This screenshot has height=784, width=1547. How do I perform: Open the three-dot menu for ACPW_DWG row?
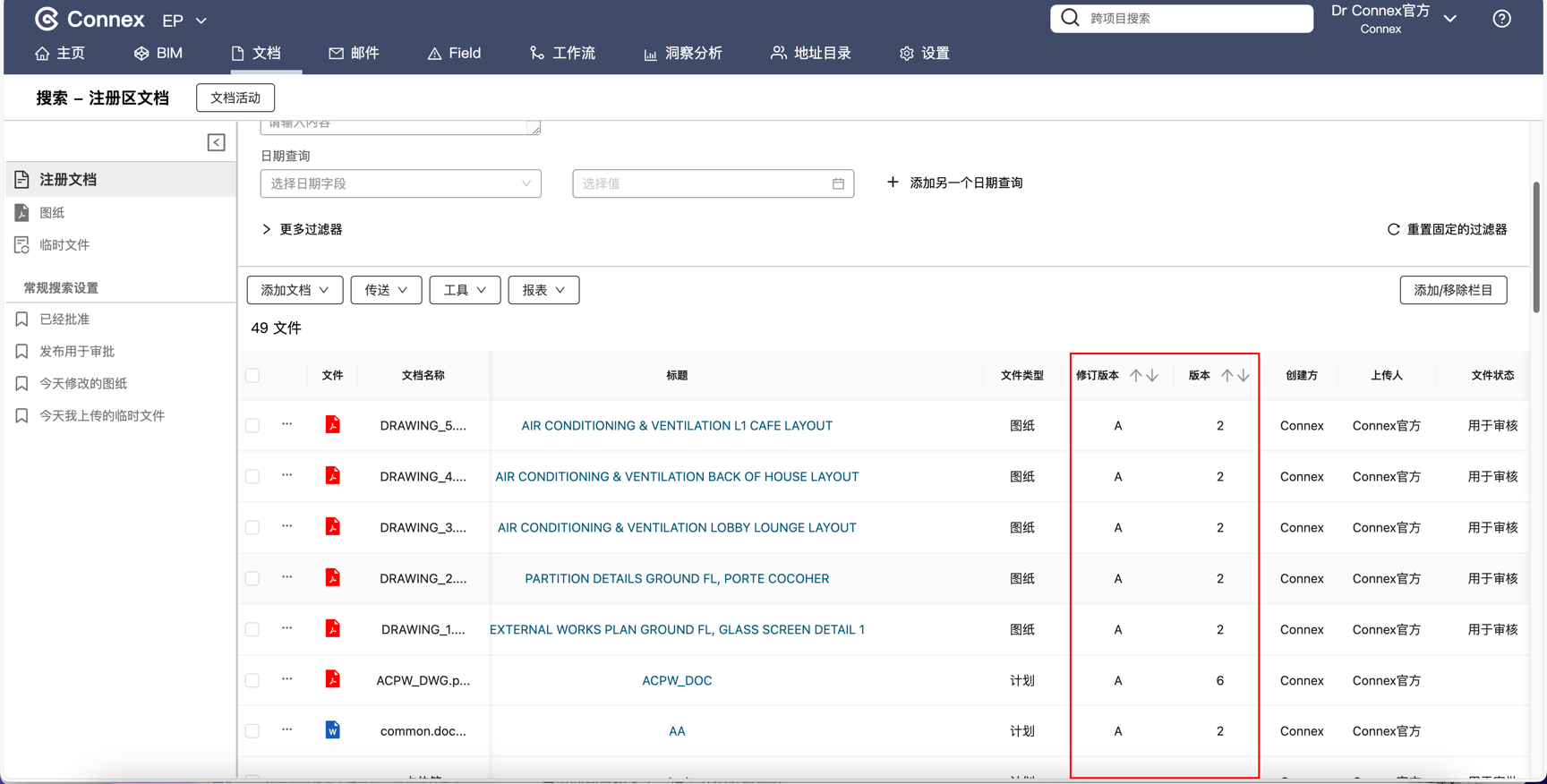[x=286, y=679]
